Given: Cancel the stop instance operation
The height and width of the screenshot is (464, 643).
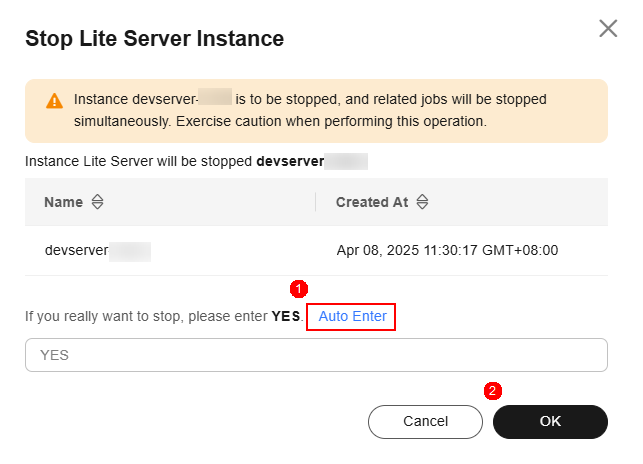Looking at the screenshot, I should pyautogui.click(x=425, y=421).
